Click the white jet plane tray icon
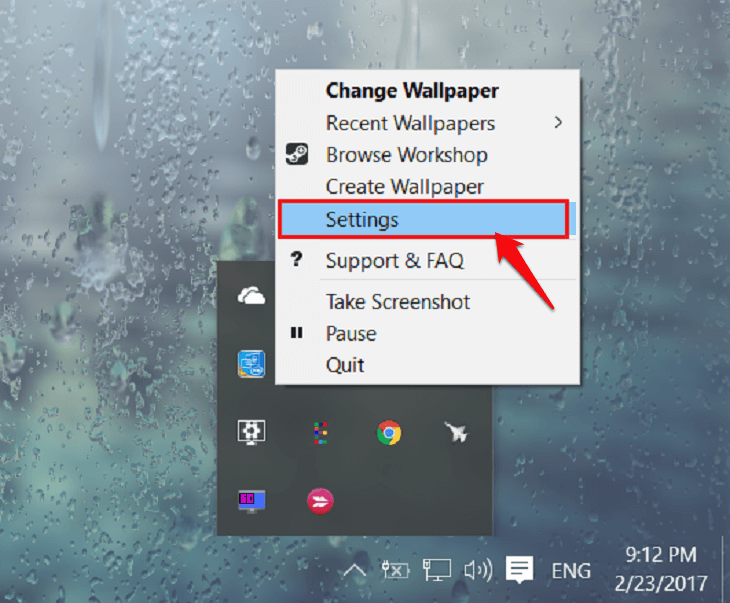This screenshot has height=603, width=730. 456,432
